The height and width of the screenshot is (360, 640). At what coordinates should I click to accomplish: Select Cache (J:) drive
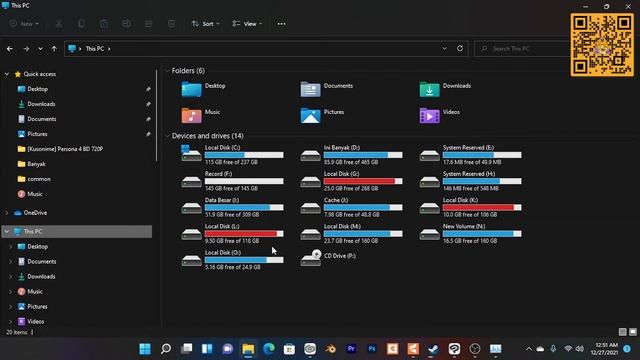pyautogui.click(x=351, y=207)
